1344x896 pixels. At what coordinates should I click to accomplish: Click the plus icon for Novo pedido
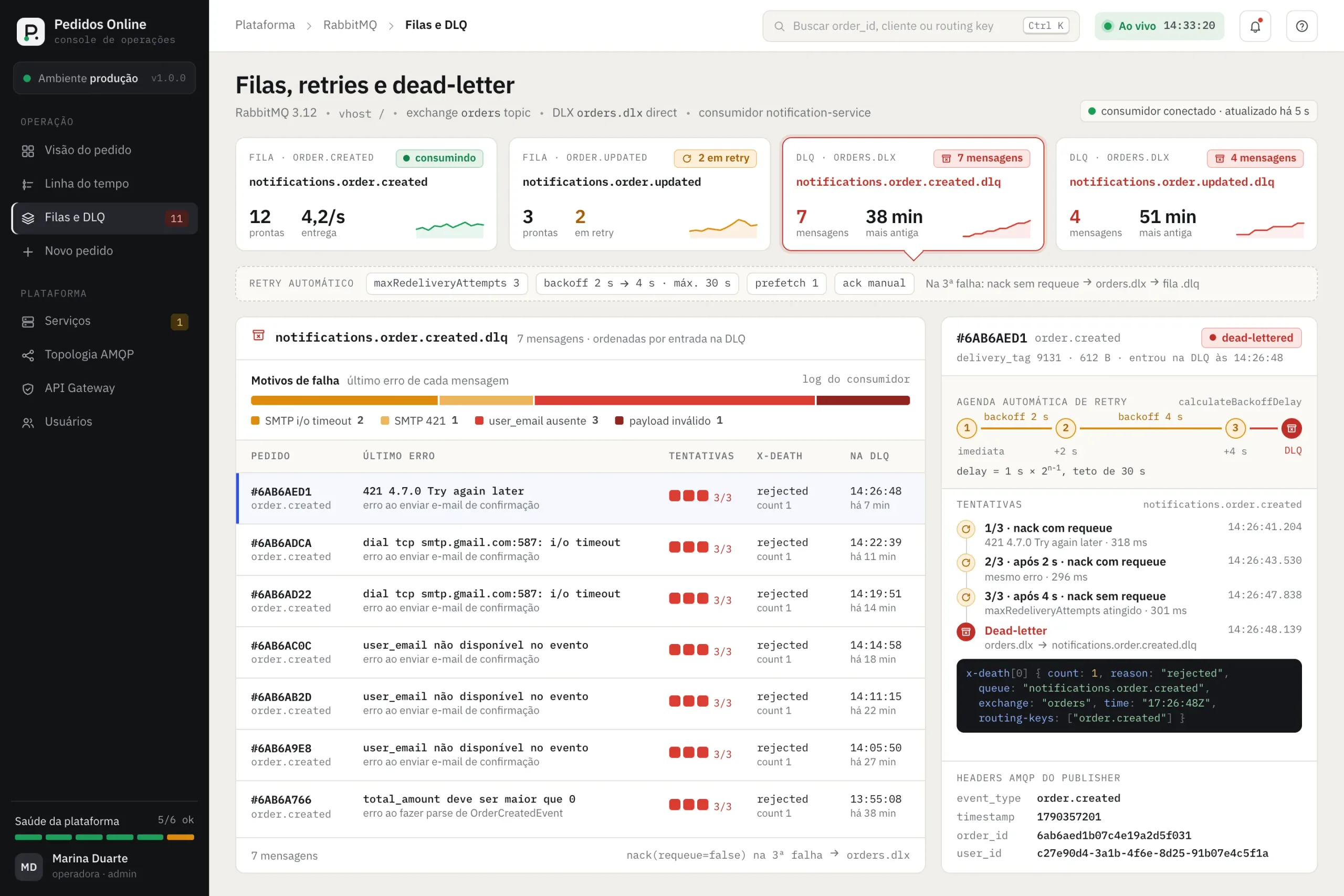click(28, 251)
